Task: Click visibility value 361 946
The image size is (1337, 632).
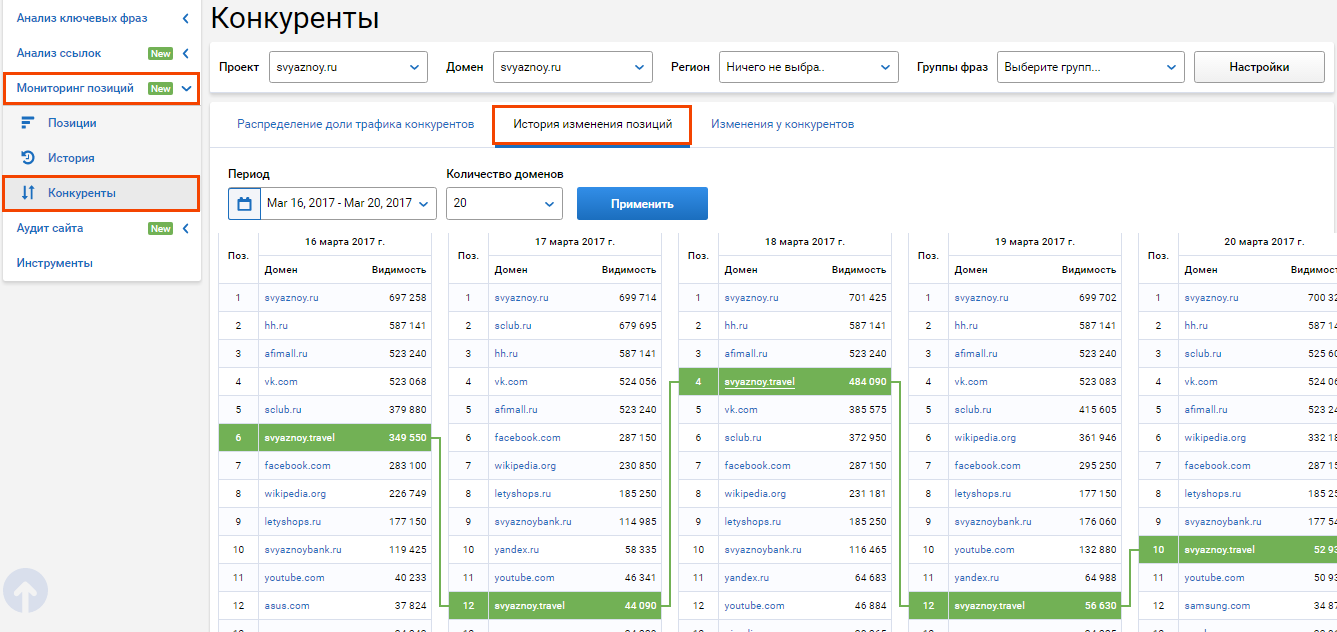Action: (1098, 438)
